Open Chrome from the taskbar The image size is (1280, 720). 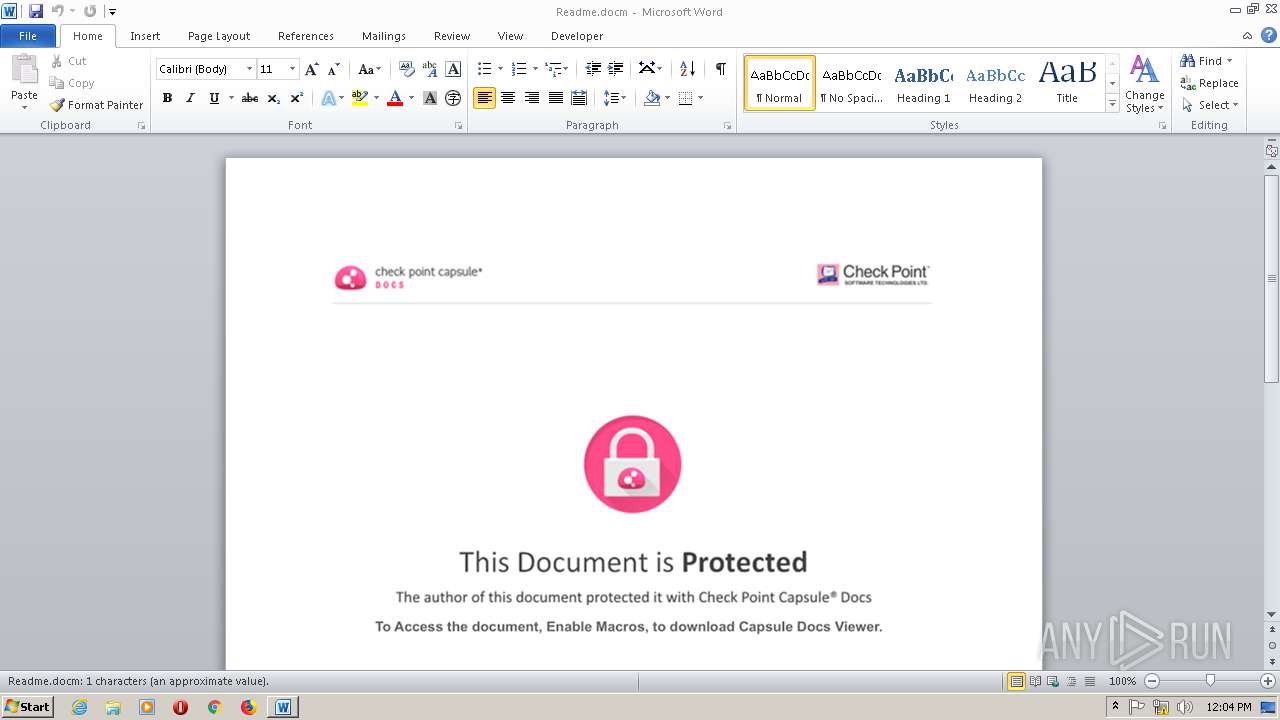pos(214,707)
